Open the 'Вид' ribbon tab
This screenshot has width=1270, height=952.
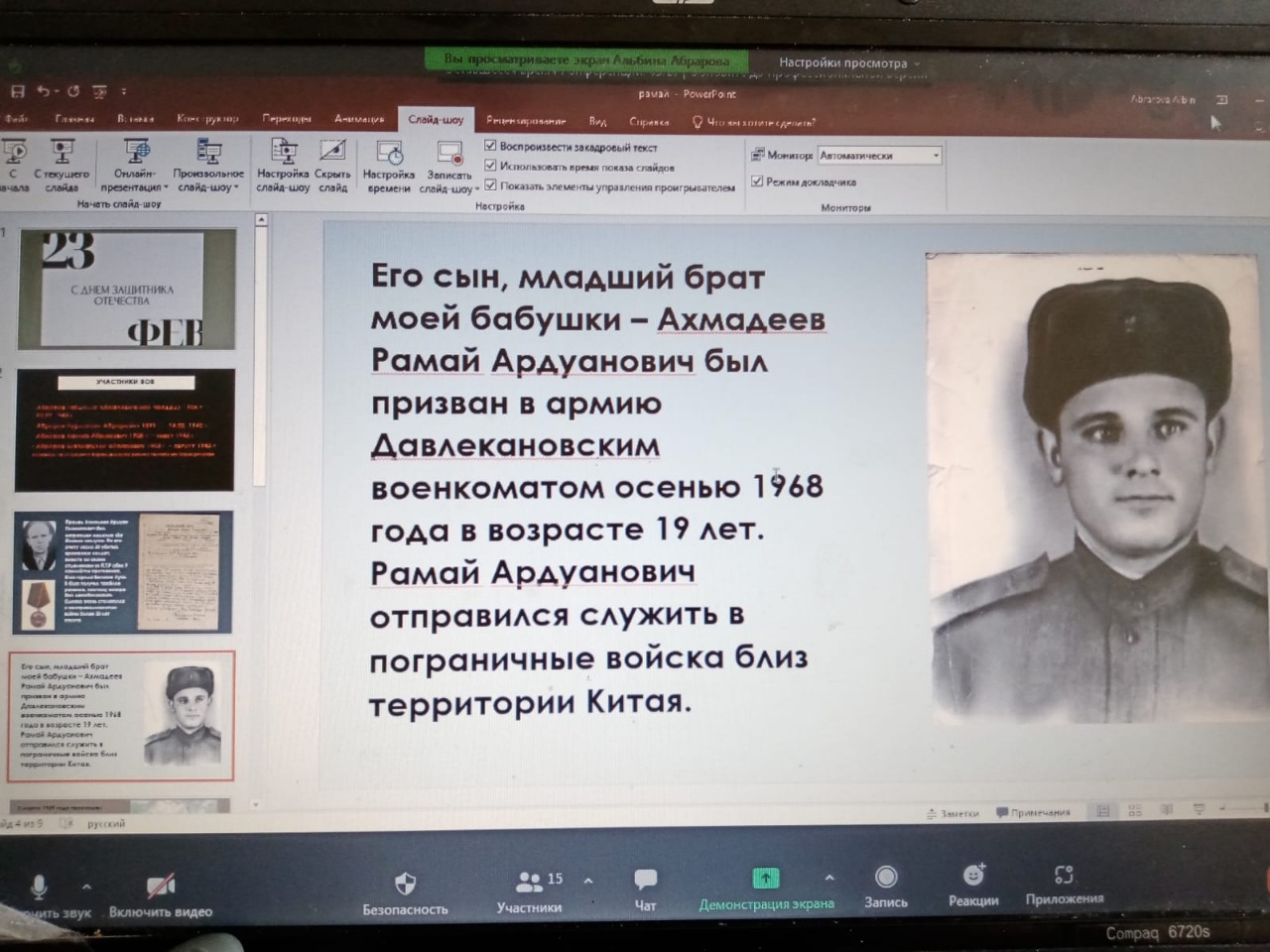pyautogui.click(x=597, y=121)
